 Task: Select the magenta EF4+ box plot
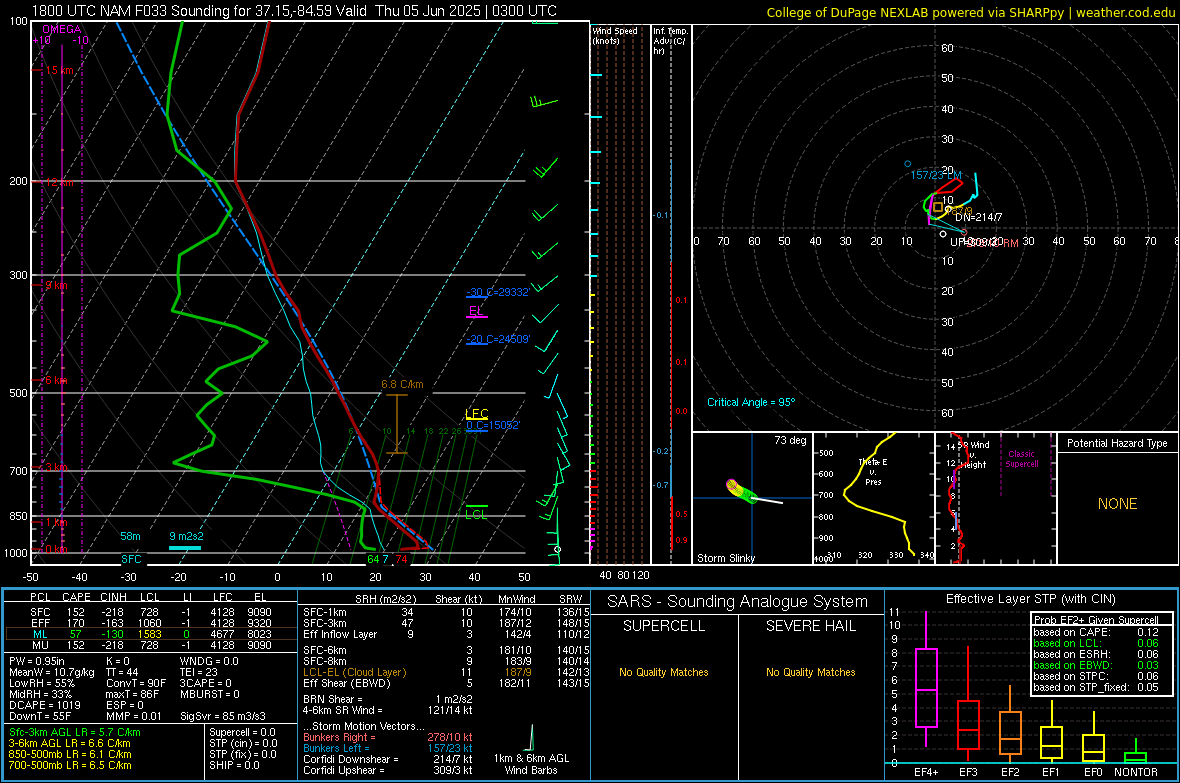pyautogui.click(x=926, y=678)
